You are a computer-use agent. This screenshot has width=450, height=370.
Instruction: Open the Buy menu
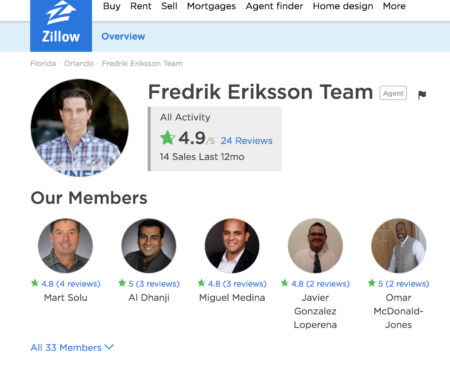[112, 6]
